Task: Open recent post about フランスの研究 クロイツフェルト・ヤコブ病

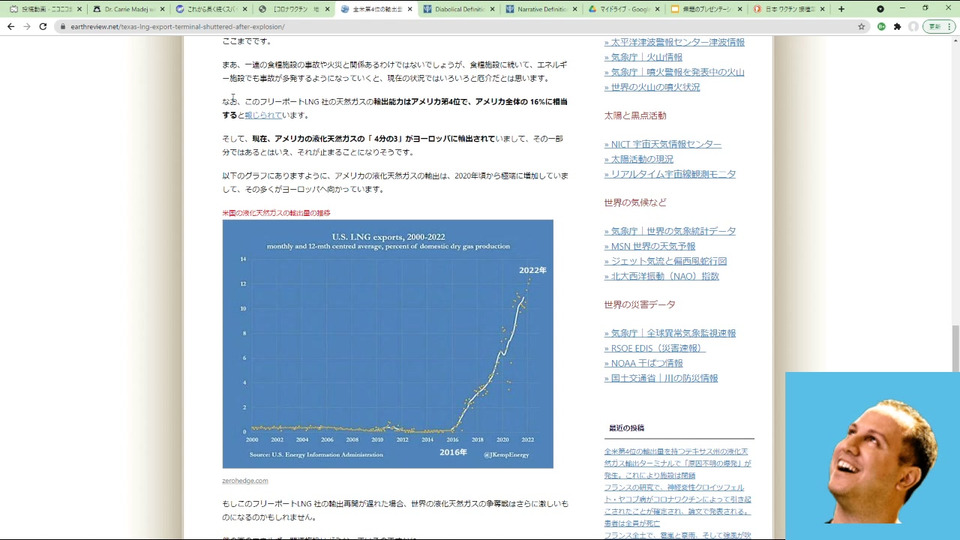Action: [x=677, y=505]
